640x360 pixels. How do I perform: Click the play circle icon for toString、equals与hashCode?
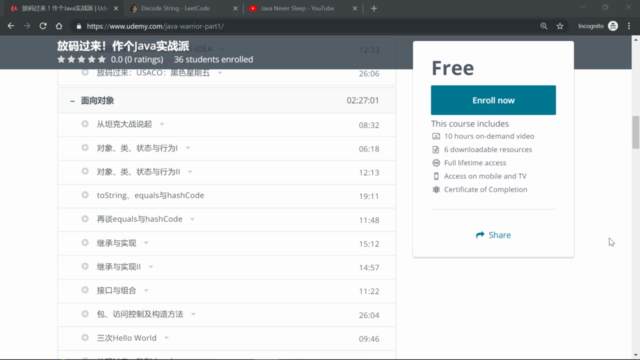click(85, 195)
